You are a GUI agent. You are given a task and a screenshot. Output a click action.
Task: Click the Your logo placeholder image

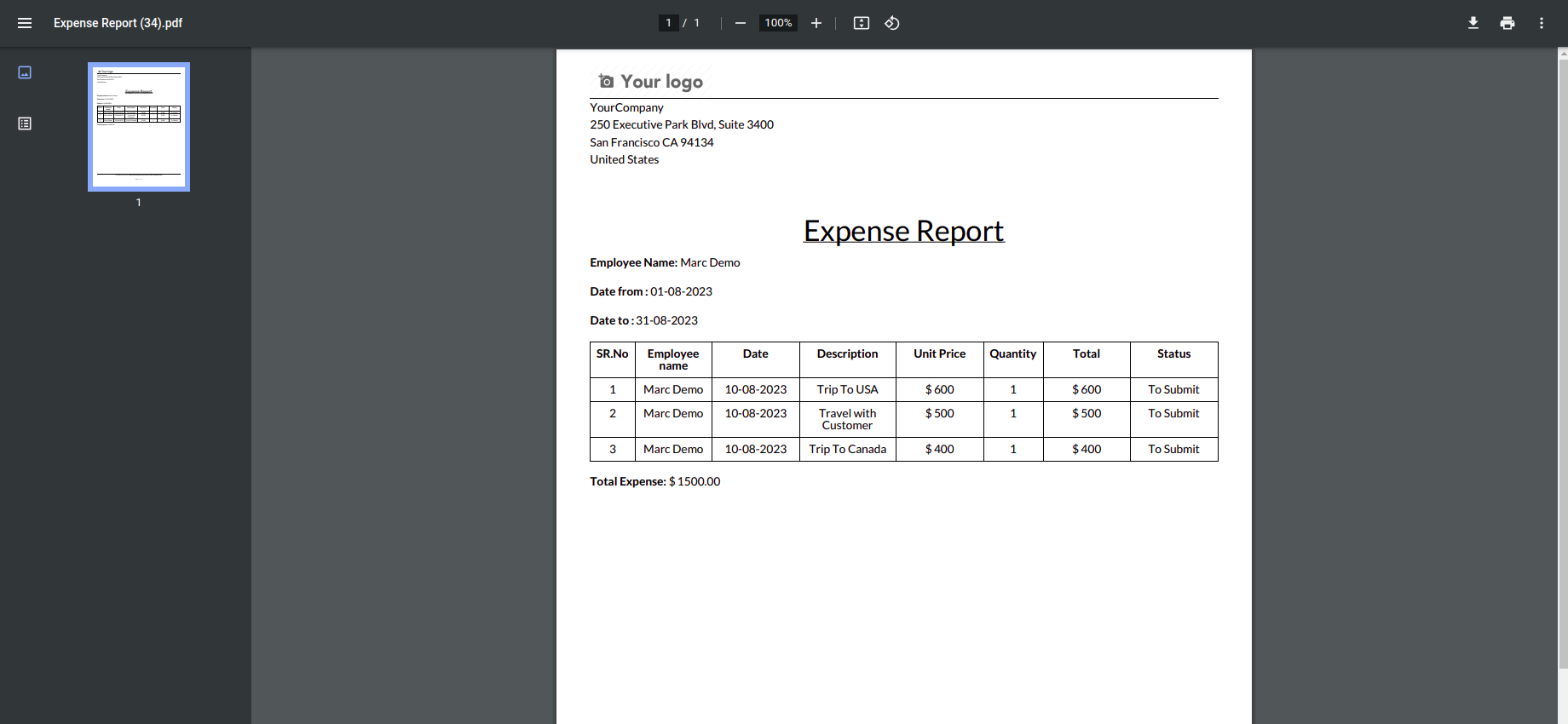[651, 82]
